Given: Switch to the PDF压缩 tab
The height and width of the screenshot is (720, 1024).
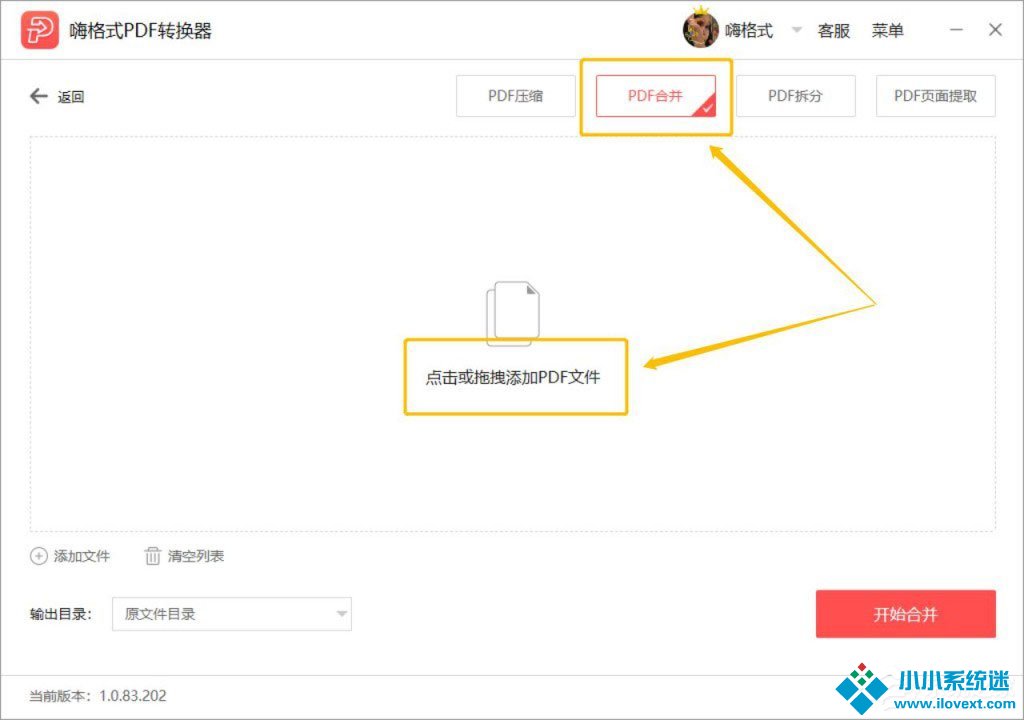Looking at the screenshot, I should pyautogui.click(x=516, y=96).
